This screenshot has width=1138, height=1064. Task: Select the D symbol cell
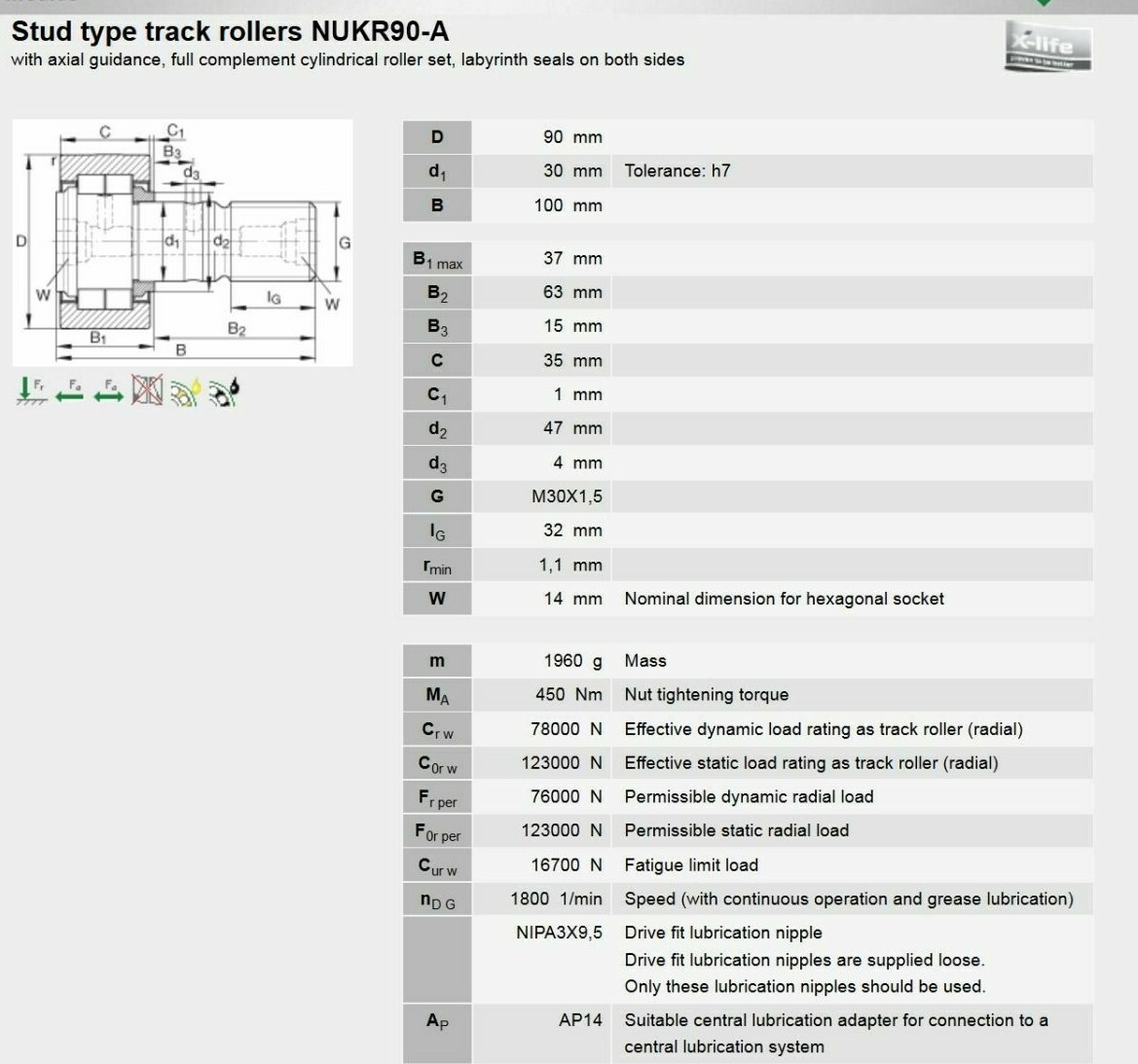pyautogui.click(x=437, y=136)
